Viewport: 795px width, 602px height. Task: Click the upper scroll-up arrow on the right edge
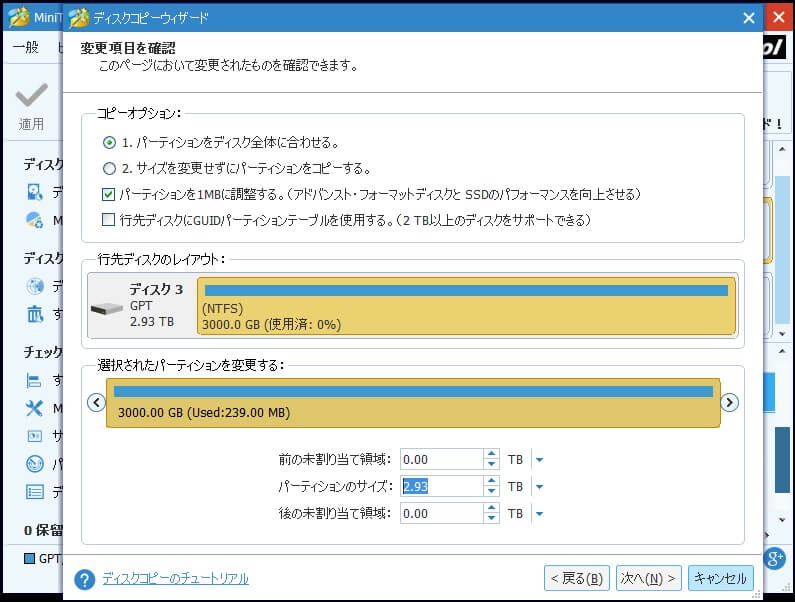pyautogui.click(x=782, y=149)
